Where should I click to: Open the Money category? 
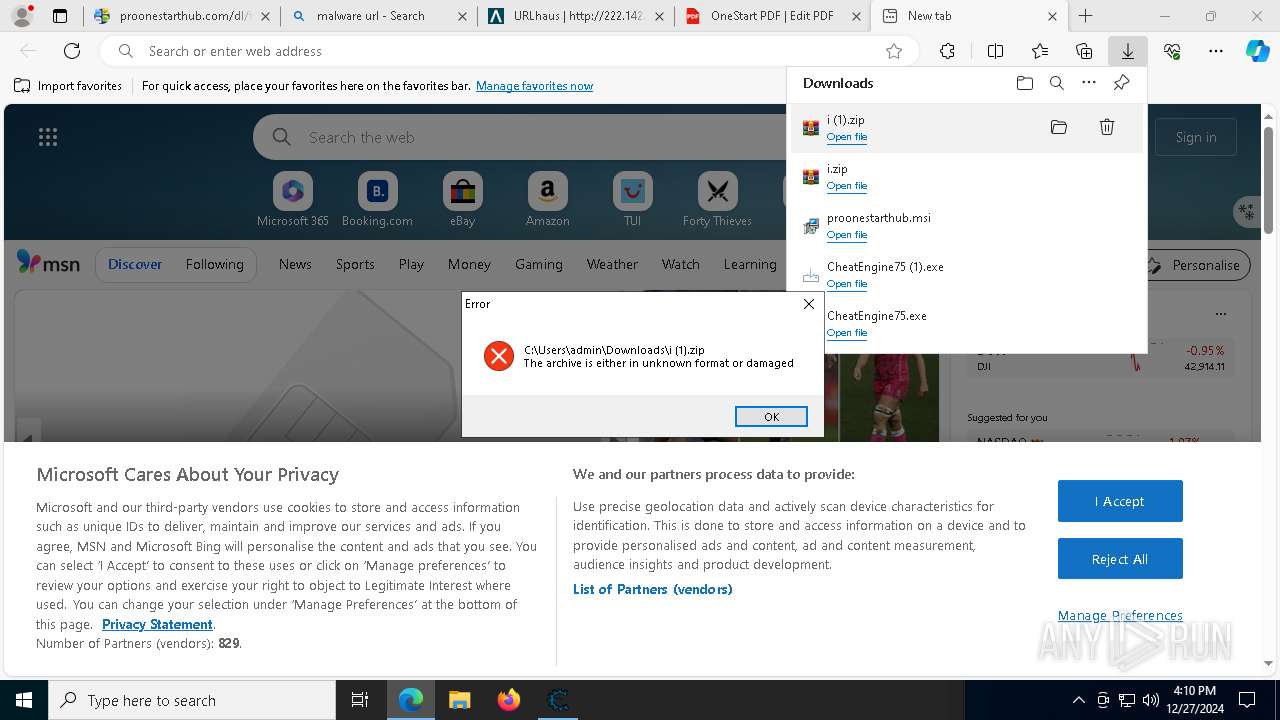coord(469,264)
